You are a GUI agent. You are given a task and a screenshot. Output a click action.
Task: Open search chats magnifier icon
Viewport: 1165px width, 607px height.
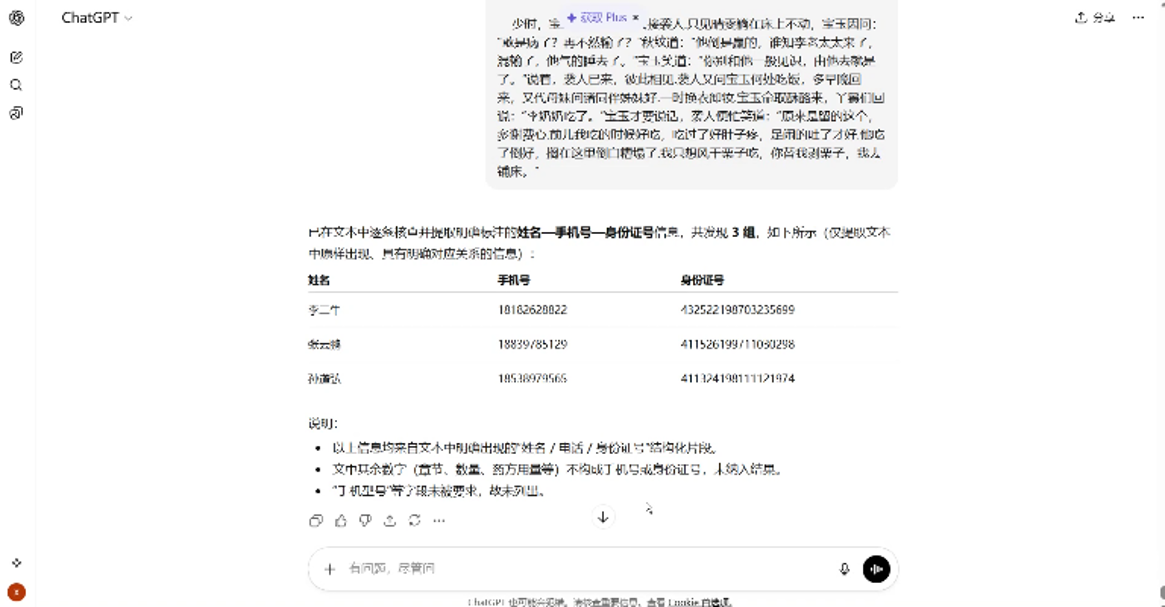[16, 85]
